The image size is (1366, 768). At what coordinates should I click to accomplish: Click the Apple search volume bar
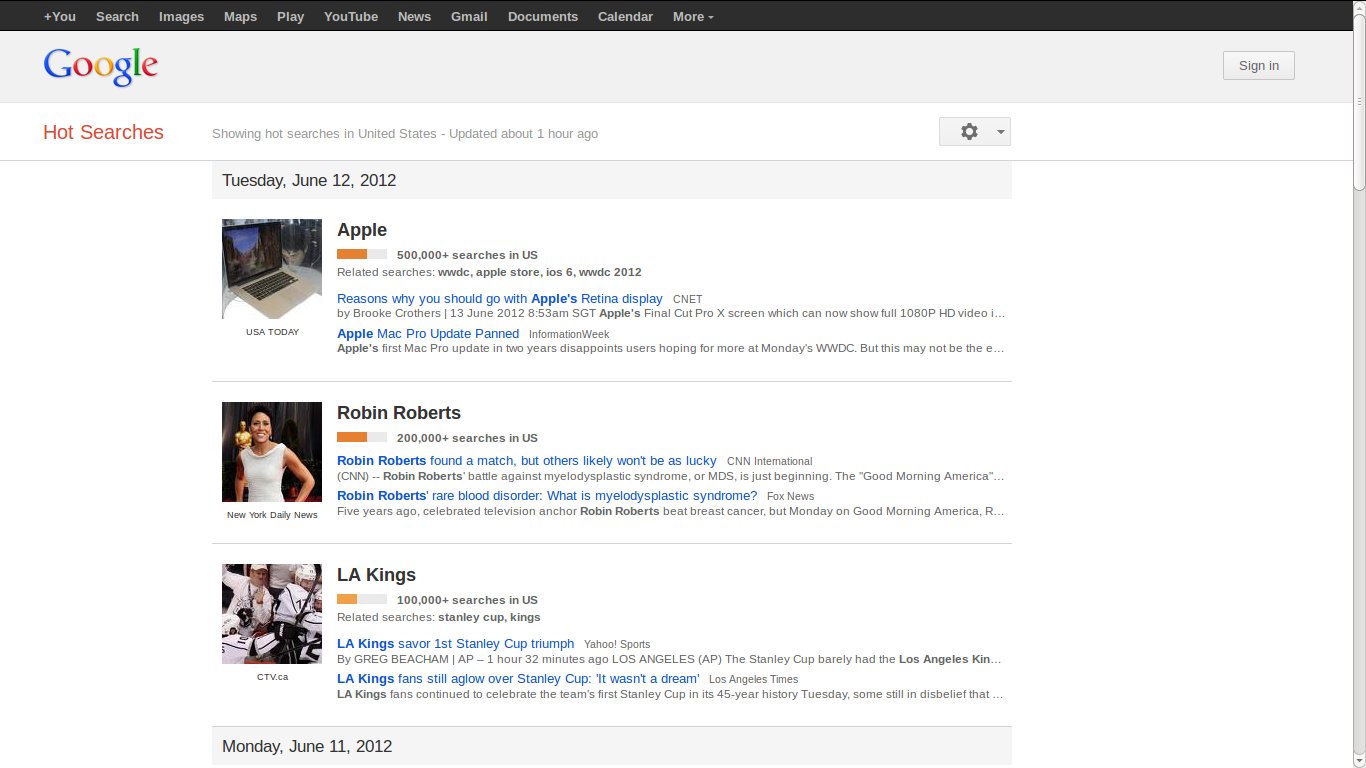(x=362, y=254)
